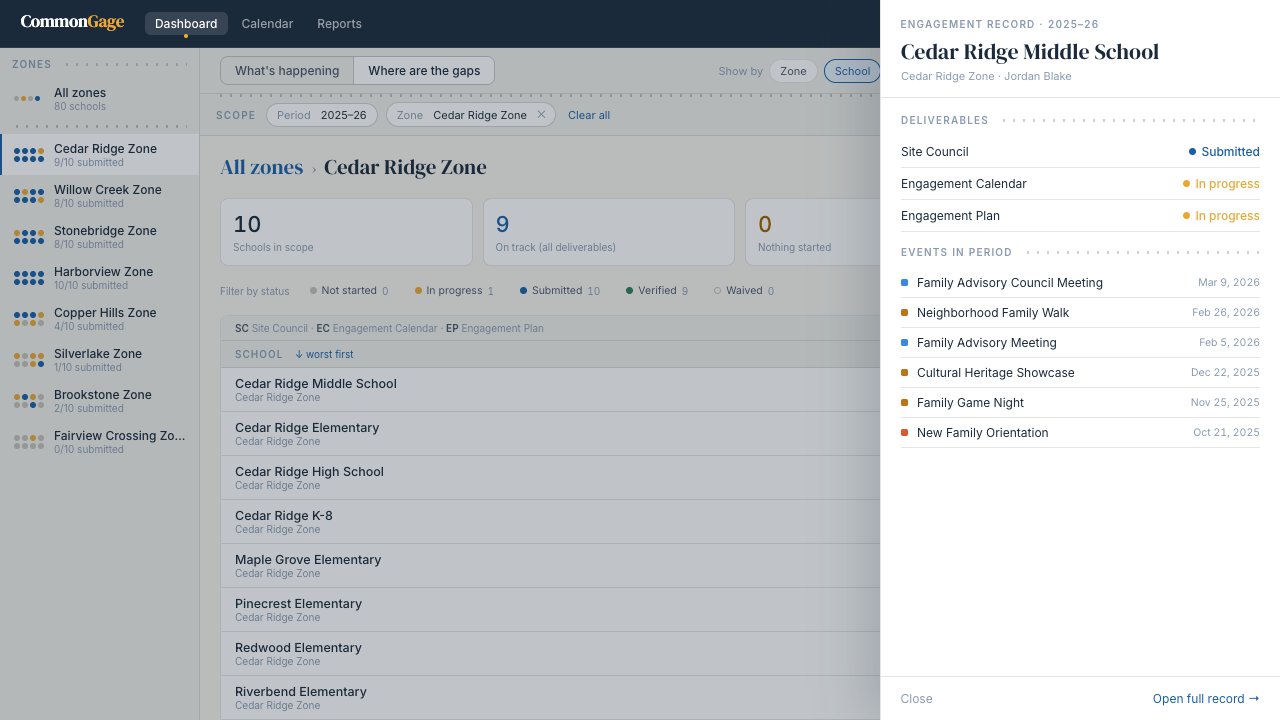
Task: Switch to What's happening view
Action: (287, 71)
